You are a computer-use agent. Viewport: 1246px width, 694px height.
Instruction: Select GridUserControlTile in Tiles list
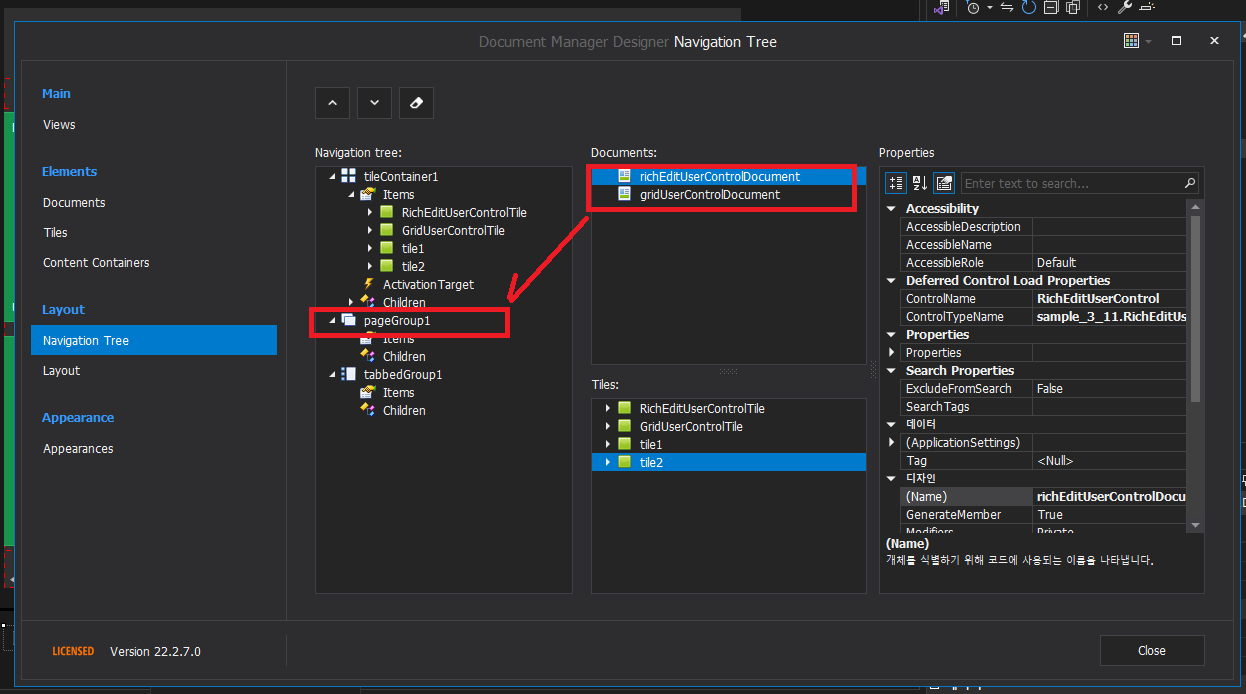pyautogui.click(x=691, y=426)
